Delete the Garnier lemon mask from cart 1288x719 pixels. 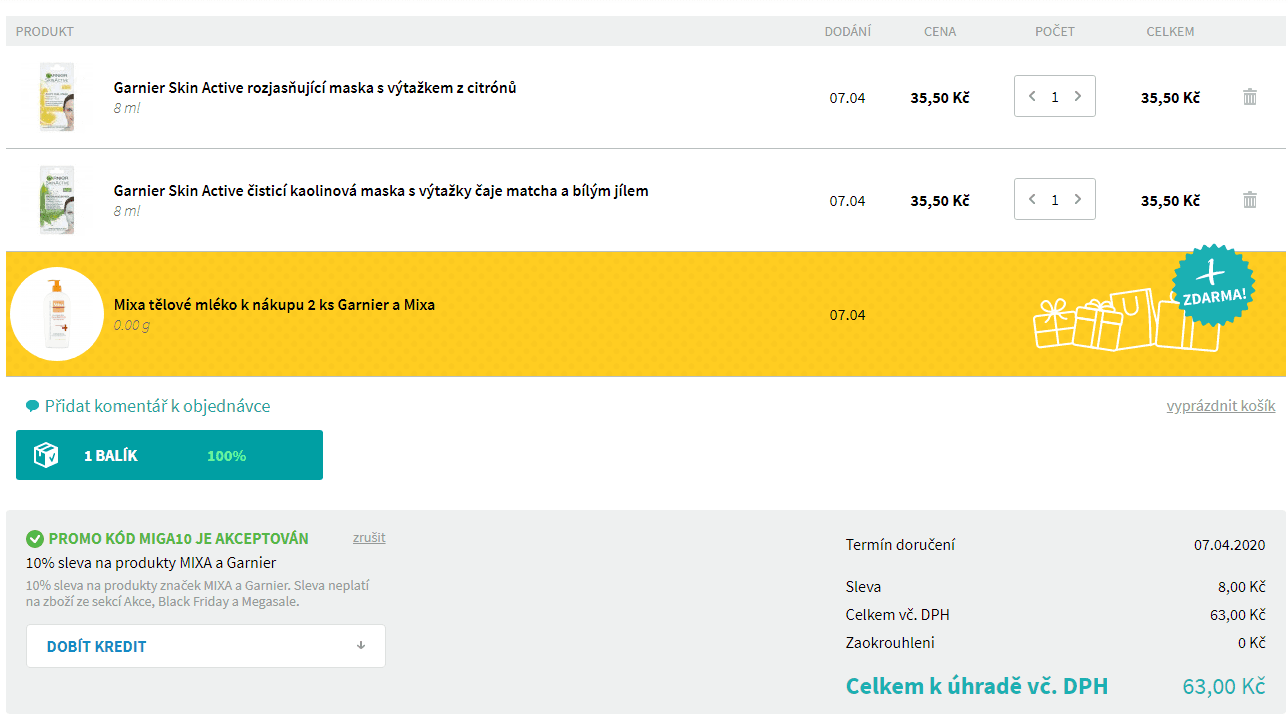tap(1249, 97)
